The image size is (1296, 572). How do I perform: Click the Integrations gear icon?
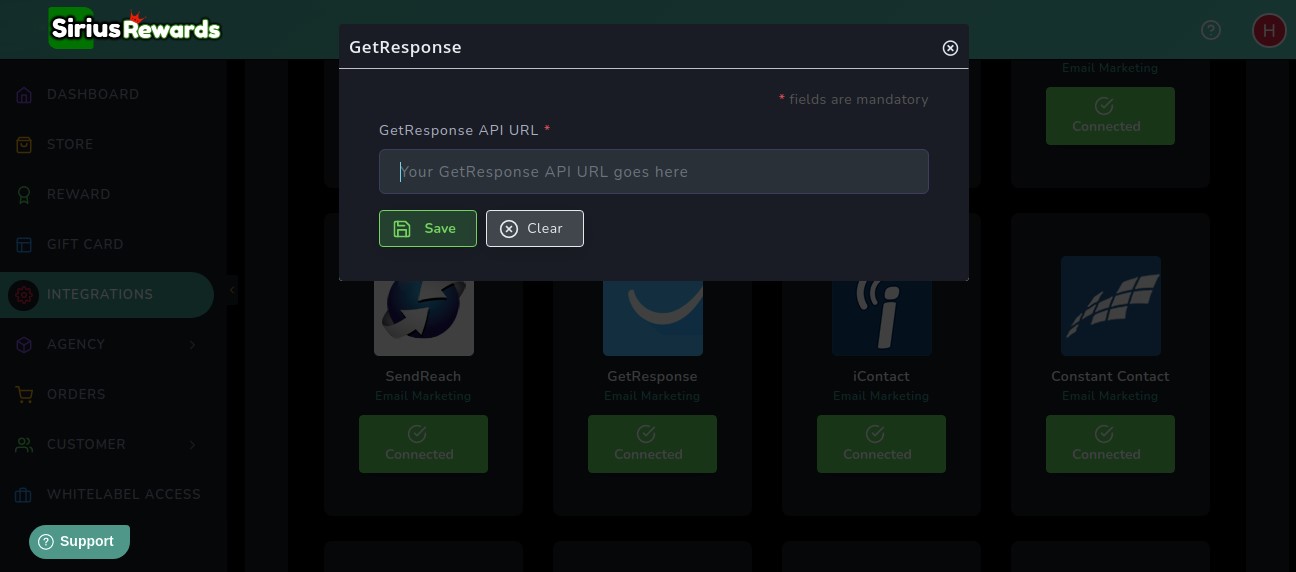point(24,295)
